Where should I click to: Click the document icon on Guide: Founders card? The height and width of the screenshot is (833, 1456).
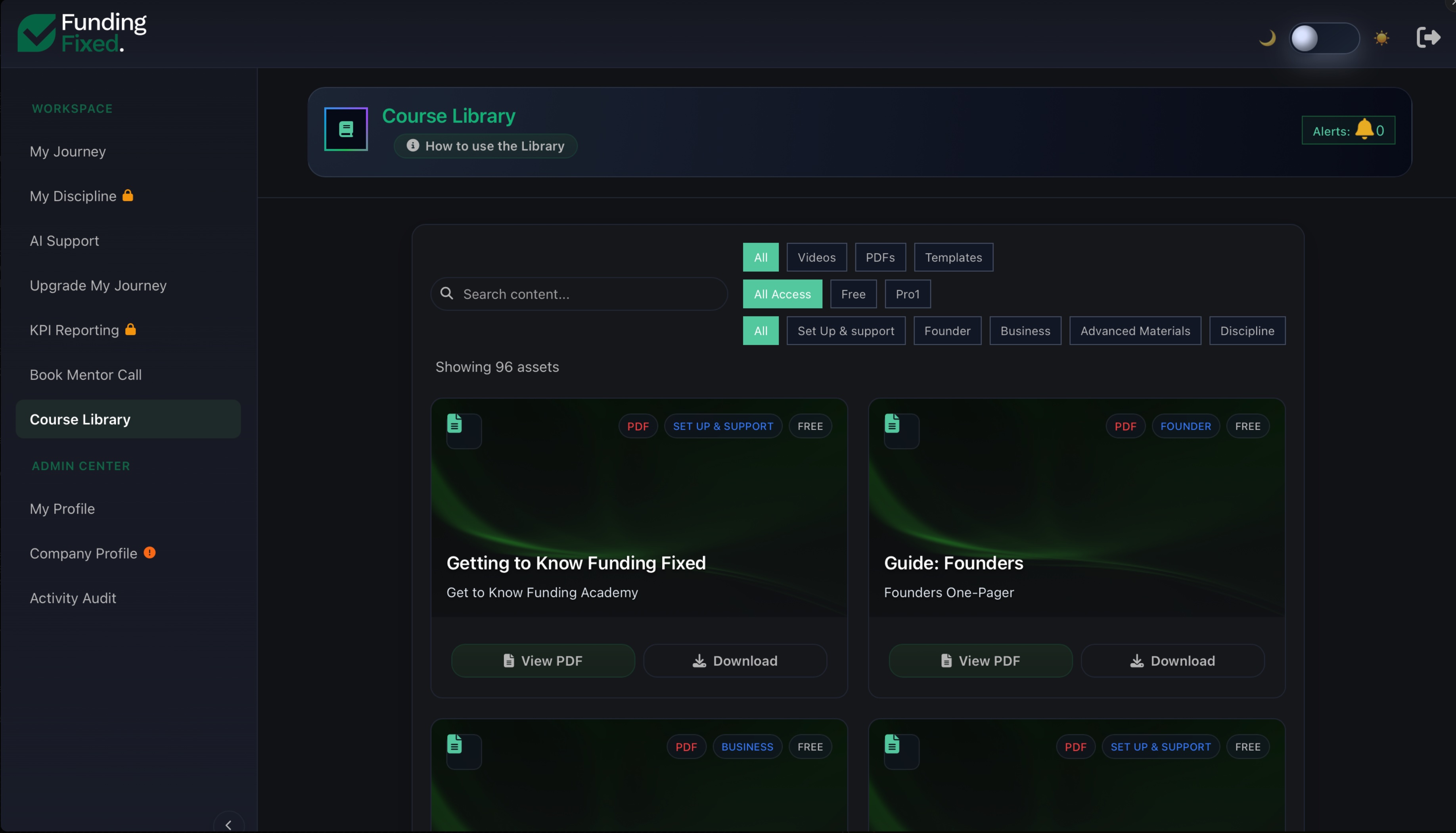click(x=892, y=424)
